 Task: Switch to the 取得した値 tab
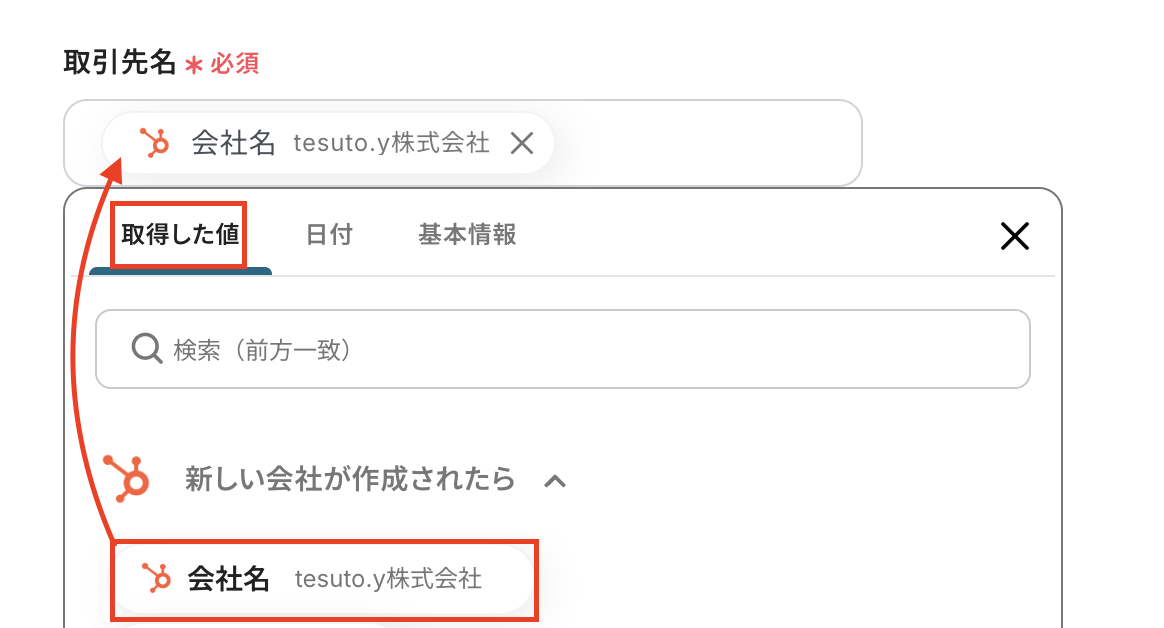coord(180,235)
